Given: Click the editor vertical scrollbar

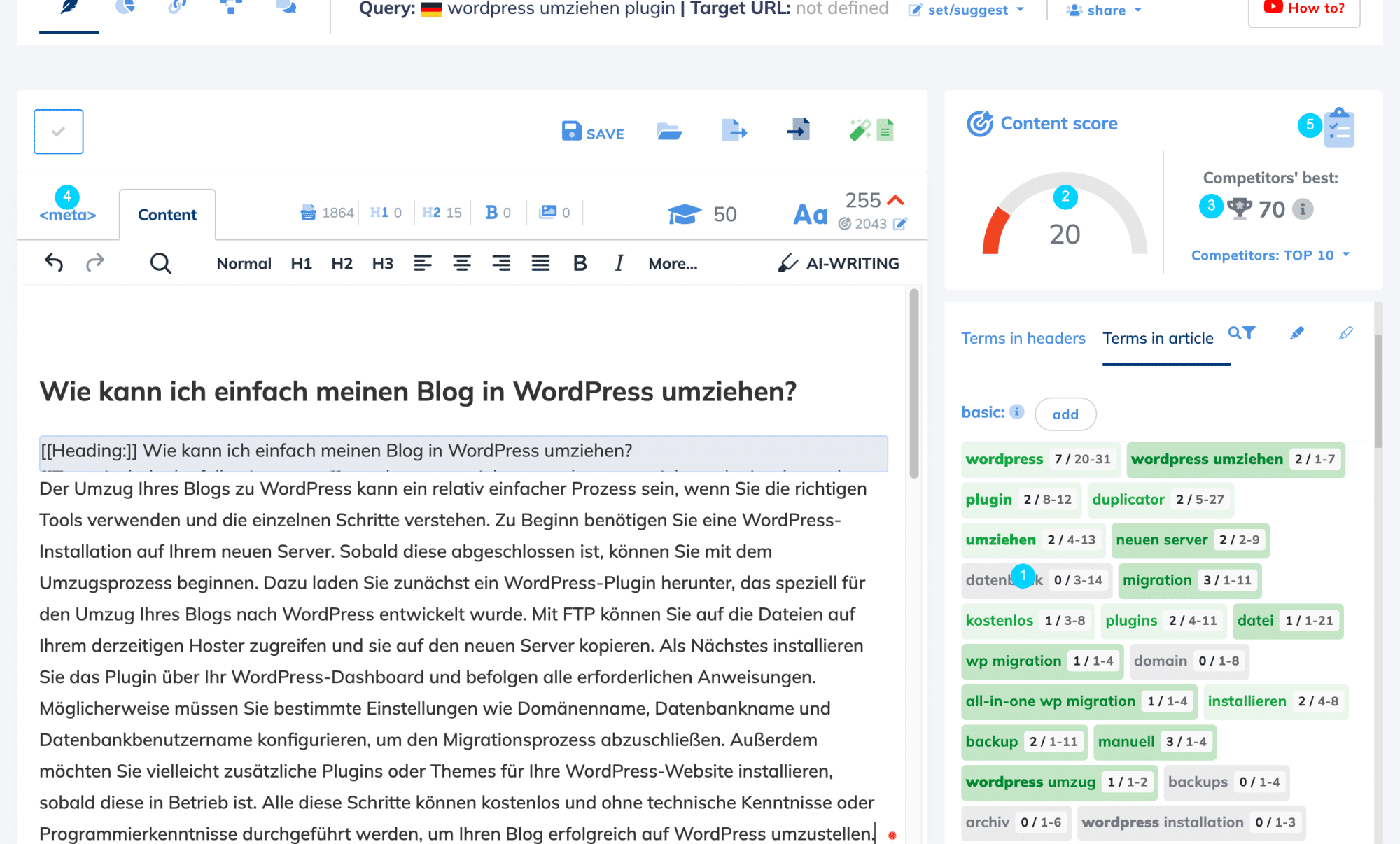Looking at the screenshot, I should [913, 383].
